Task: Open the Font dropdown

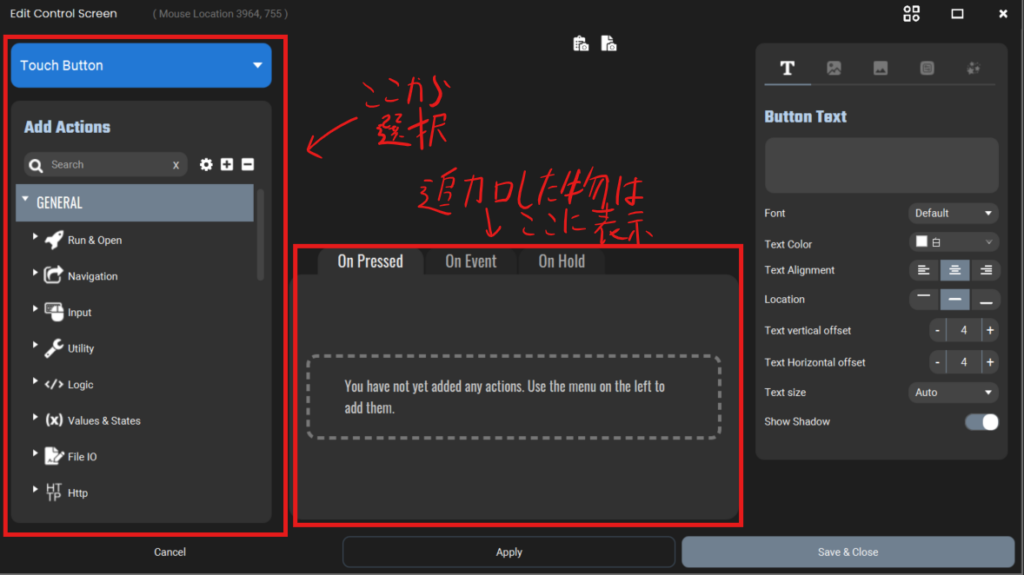Action: [x=953, y=213]
